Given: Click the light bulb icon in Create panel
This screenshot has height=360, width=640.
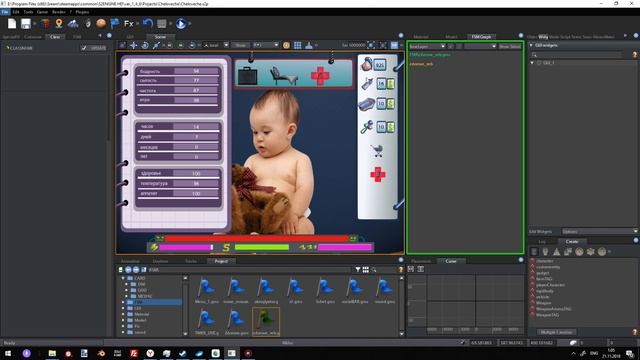Looking at the screenshot, I should point(545,252).
